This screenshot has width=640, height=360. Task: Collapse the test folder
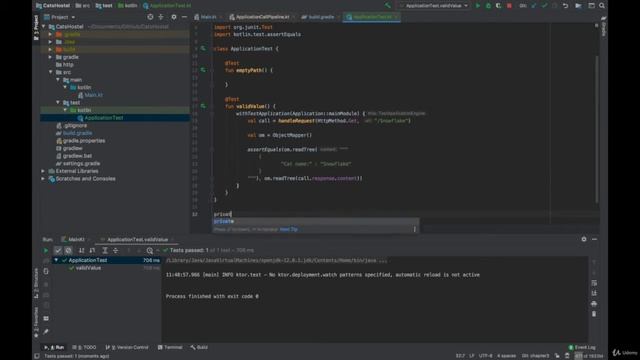(x=58, y=102)
